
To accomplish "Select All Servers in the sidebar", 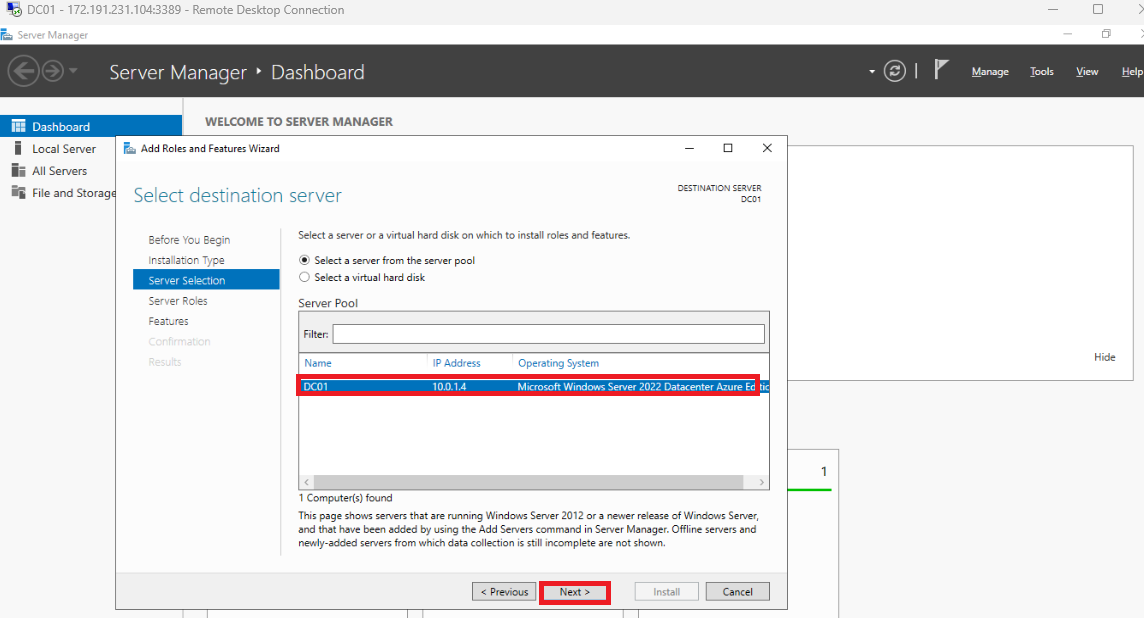I will tap(59, 171).
